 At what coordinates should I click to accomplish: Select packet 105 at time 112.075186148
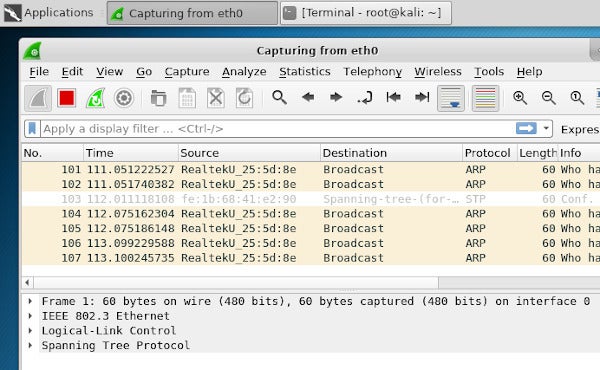tap(311, 228)
